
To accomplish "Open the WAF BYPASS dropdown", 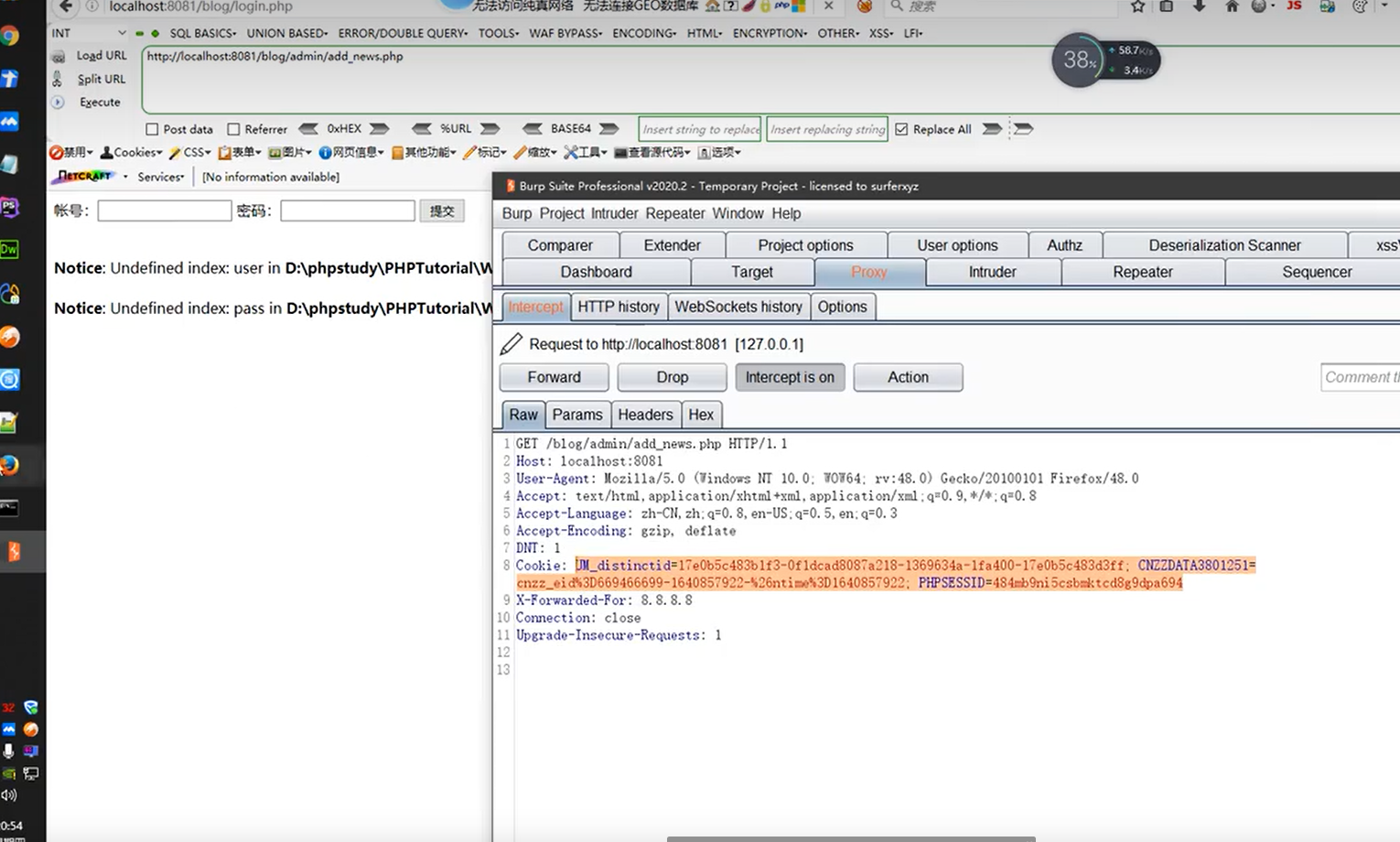I will [565, 33].
